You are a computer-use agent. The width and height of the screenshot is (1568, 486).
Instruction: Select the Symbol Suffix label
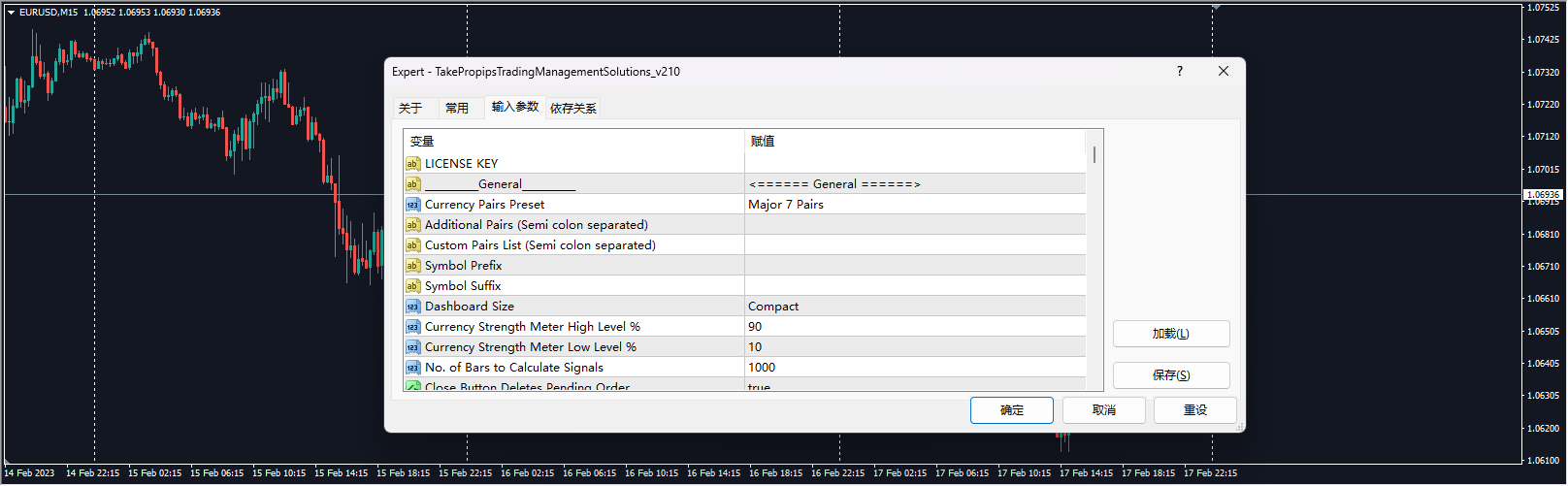tap(463, 286)
